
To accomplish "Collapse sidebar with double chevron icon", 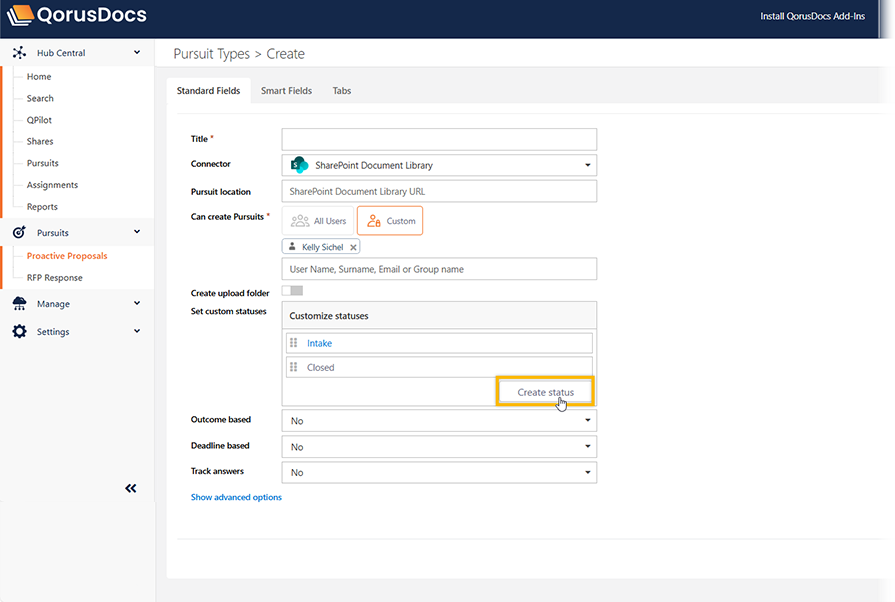I will (130, 488).
